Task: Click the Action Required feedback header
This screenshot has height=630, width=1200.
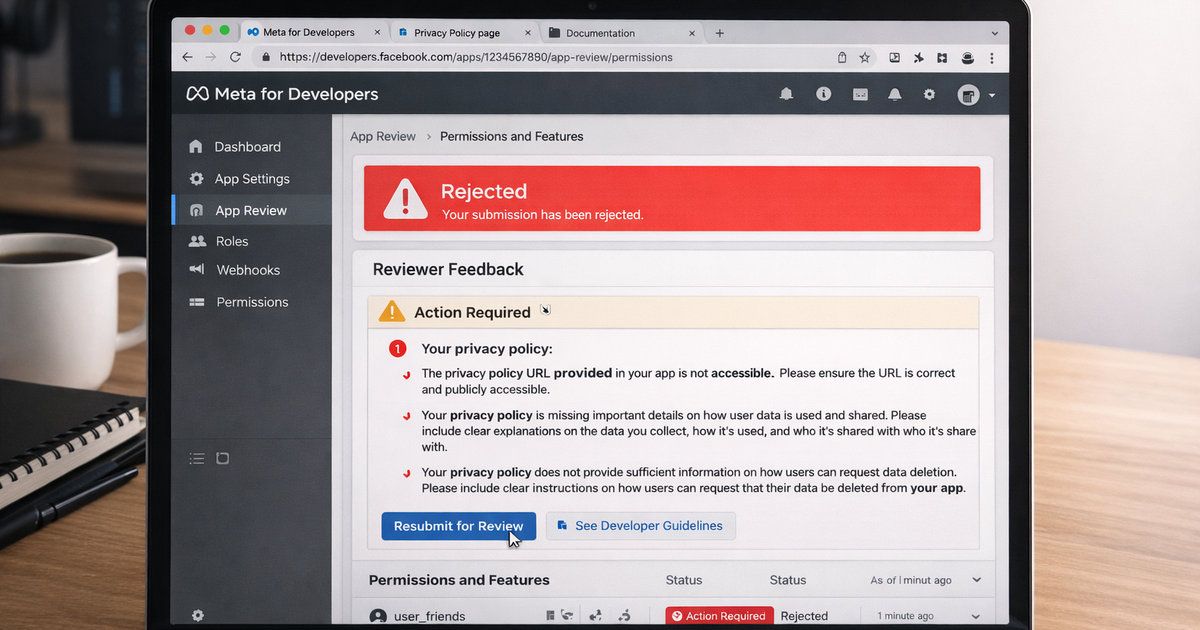Action: (x=673, y=312)
